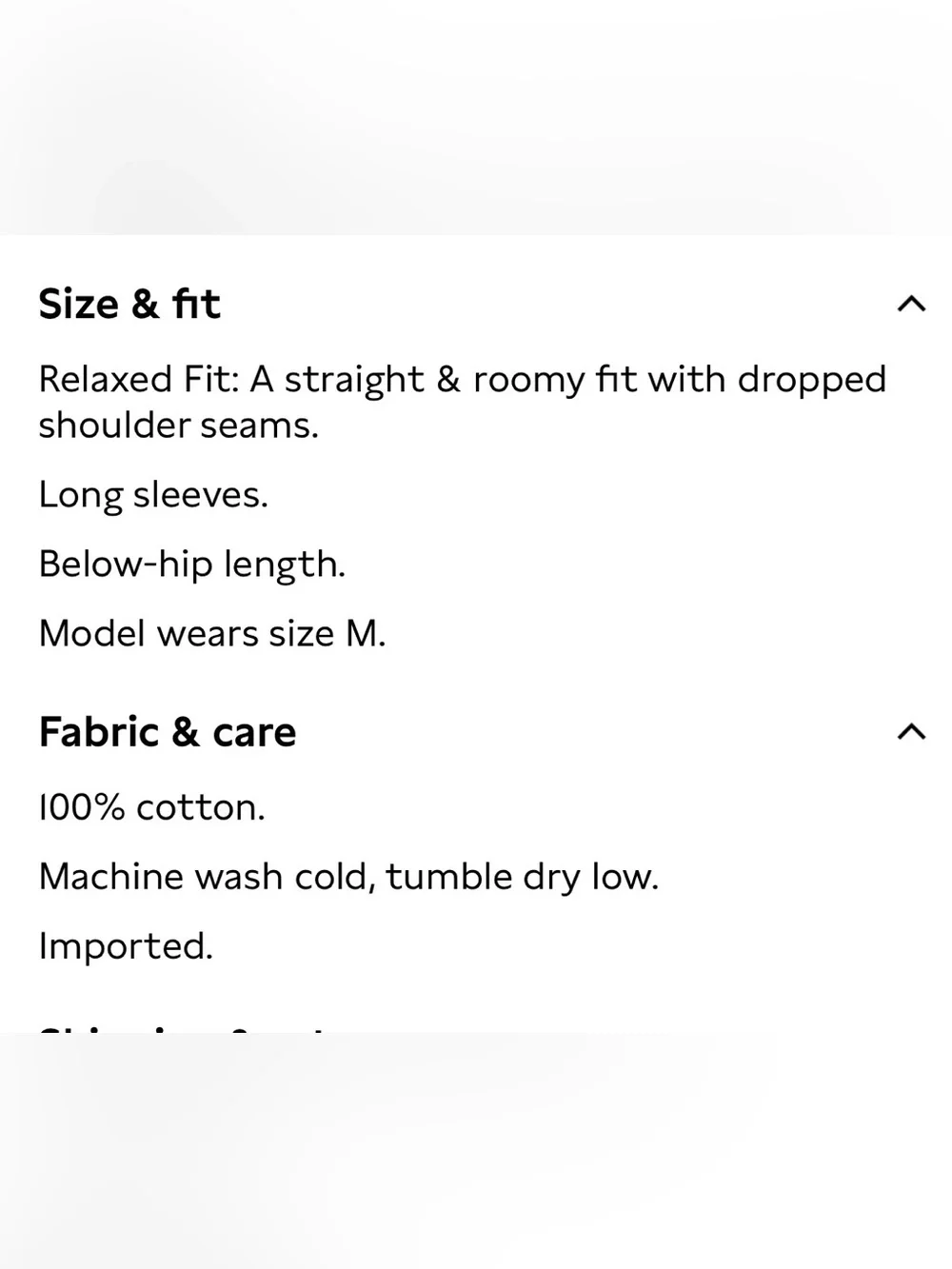The width and height of the screenshot is (952, 1269).
Task: Click the 'Imported.' text
Action: [126, 946]
